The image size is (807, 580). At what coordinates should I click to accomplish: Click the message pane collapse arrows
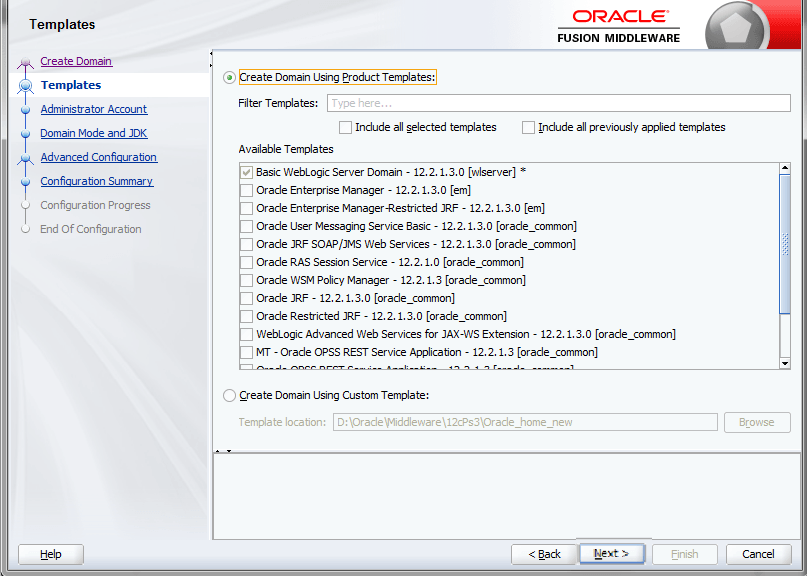[x=223, y=451]
